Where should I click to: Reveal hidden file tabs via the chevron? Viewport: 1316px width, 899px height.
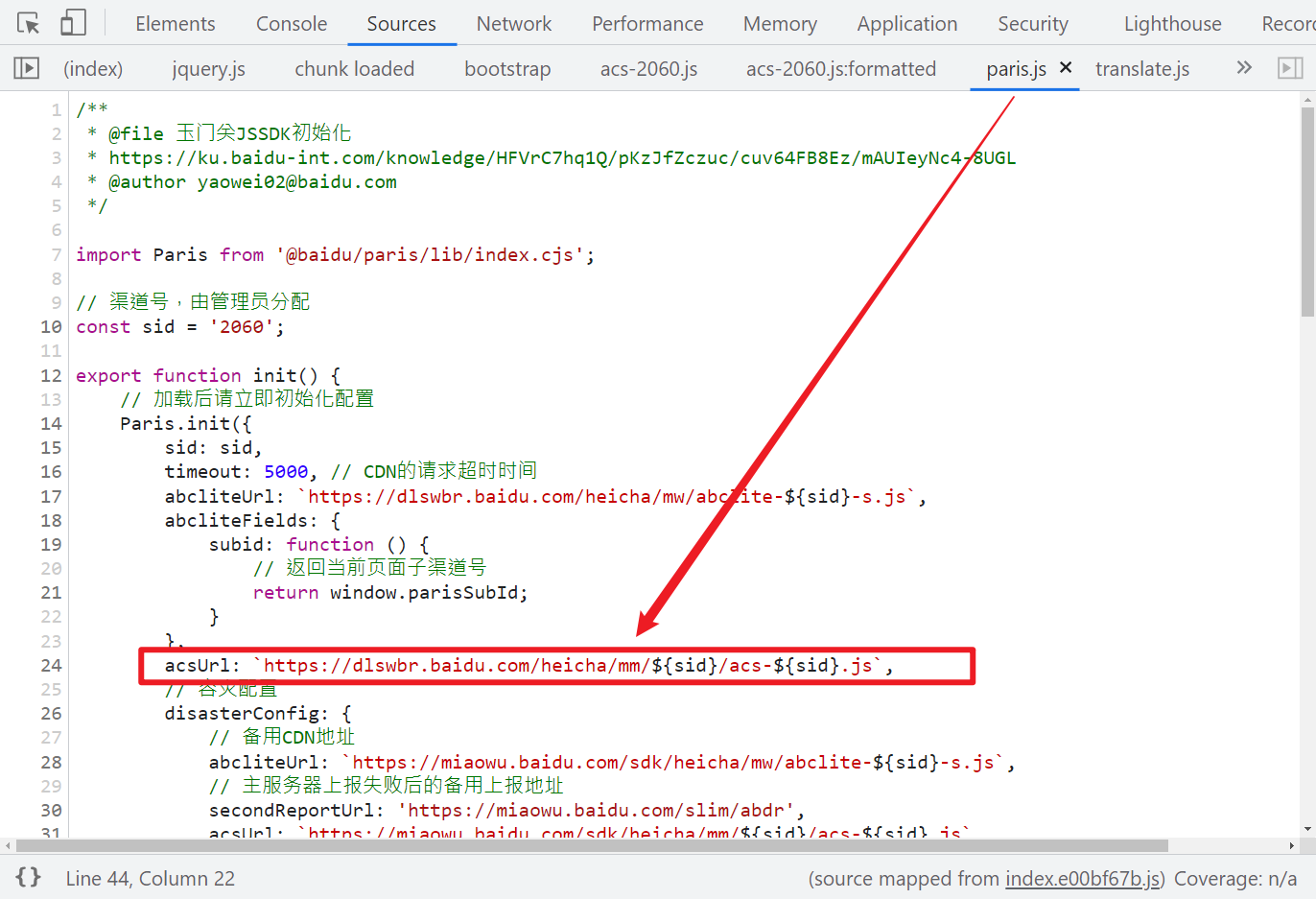(1243, 67)
